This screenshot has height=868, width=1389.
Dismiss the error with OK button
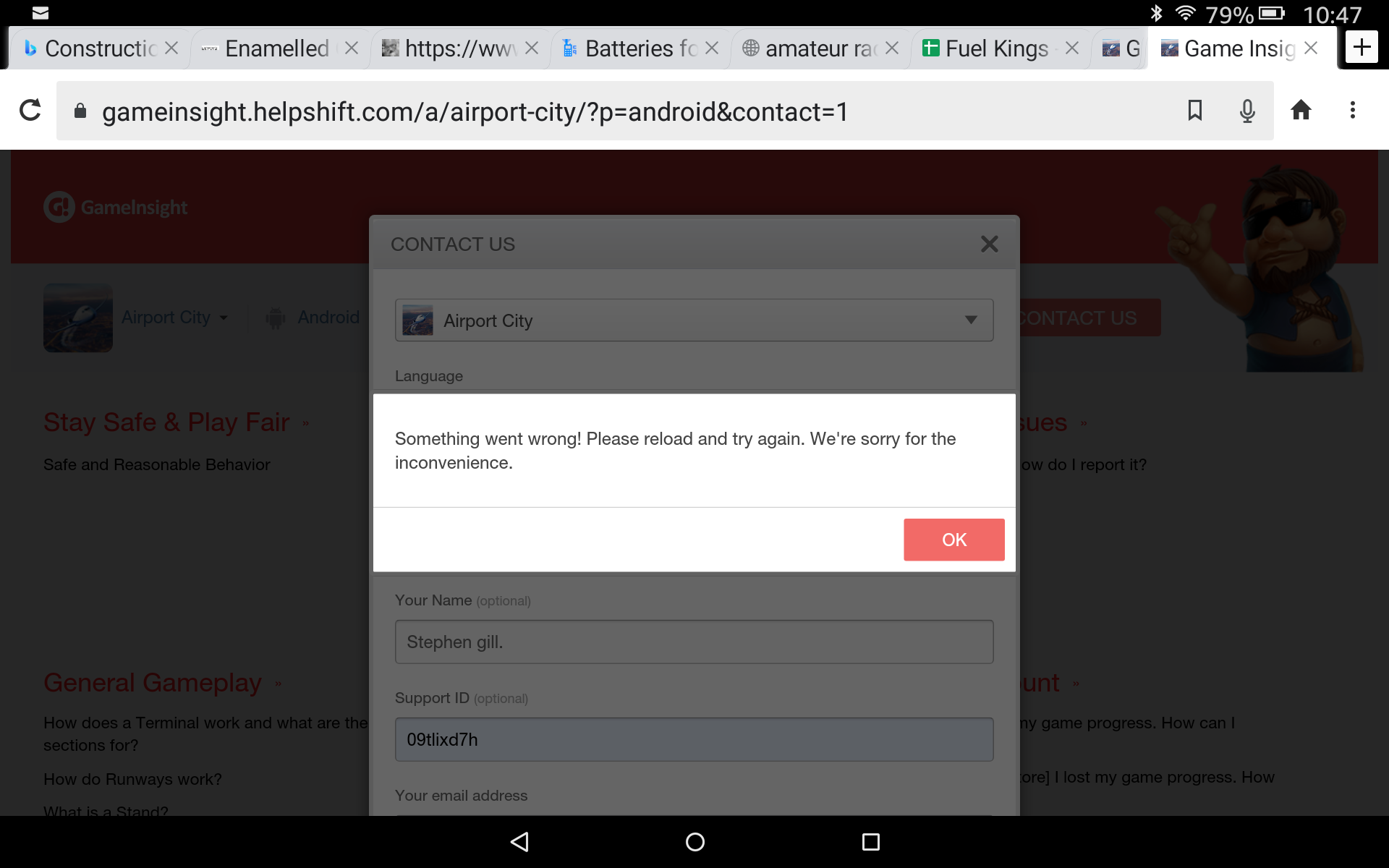953,540
